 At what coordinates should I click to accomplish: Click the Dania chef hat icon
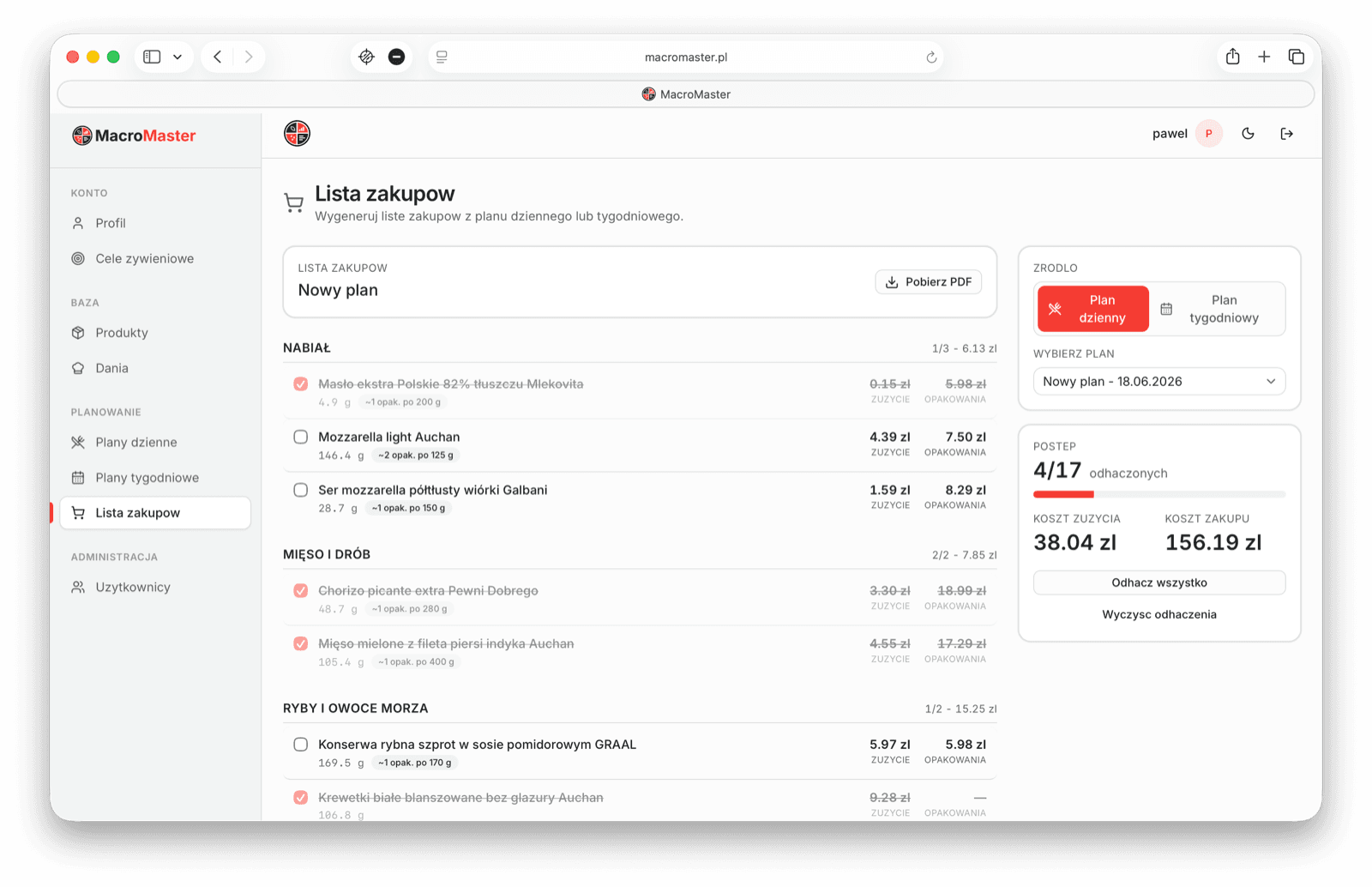78,368
